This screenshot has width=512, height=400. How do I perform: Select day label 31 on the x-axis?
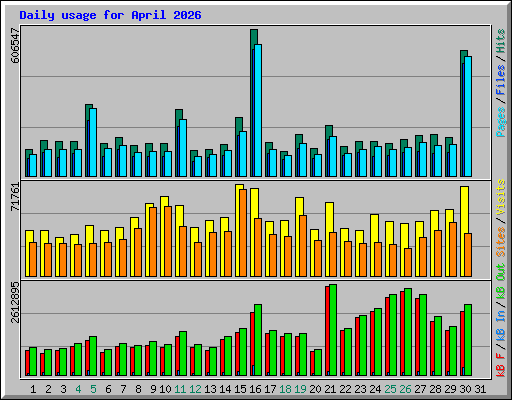(480, 389)
